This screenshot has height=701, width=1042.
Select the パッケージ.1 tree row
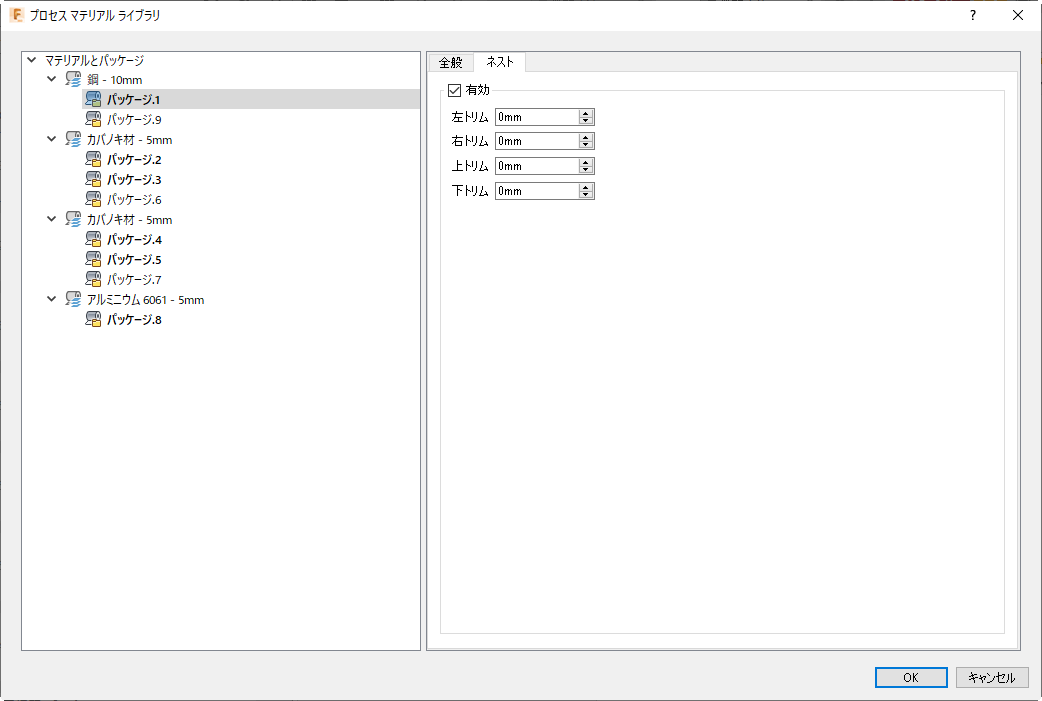point(251,100)
